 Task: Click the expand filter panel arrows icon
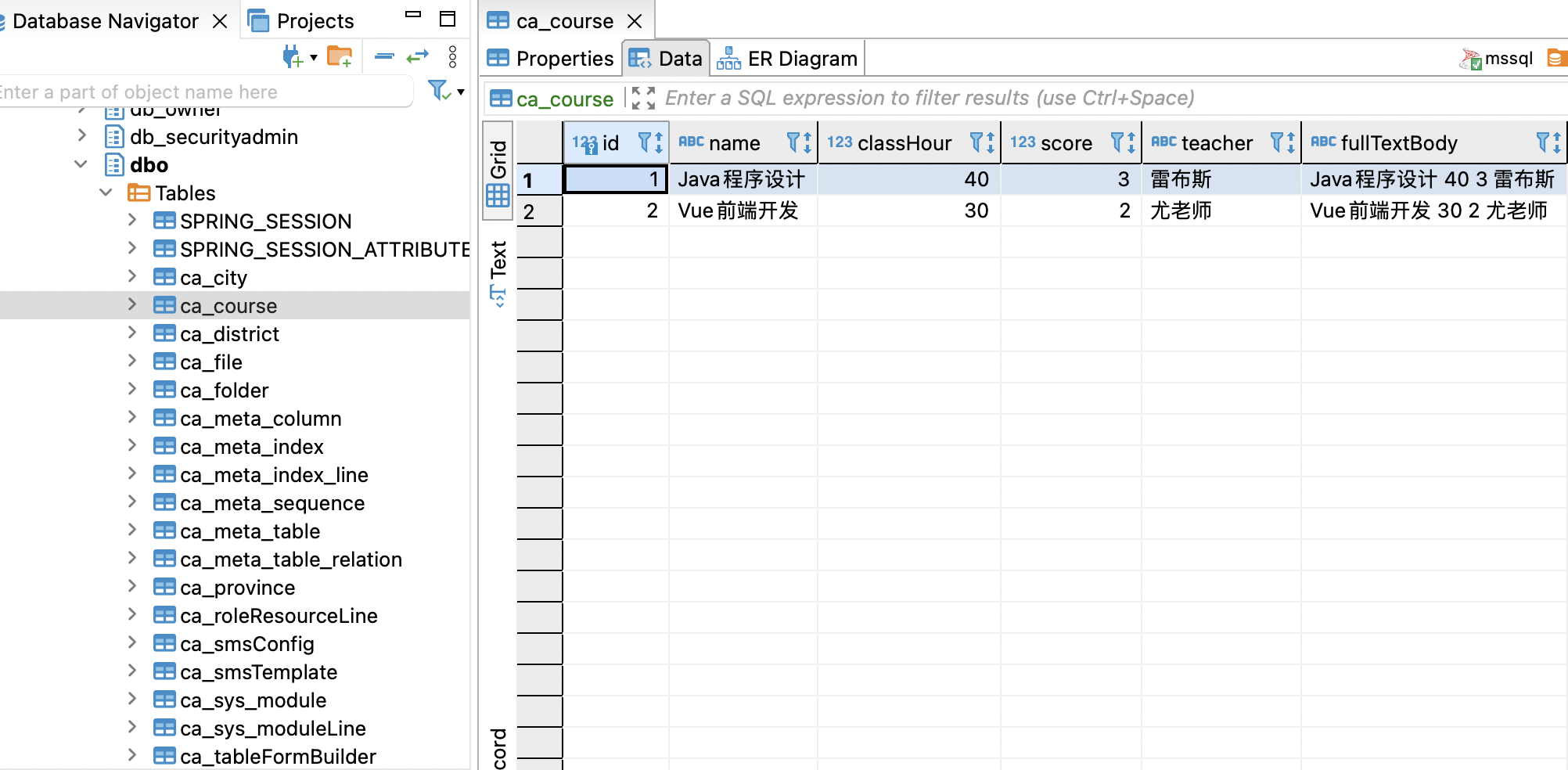(643, 99)
